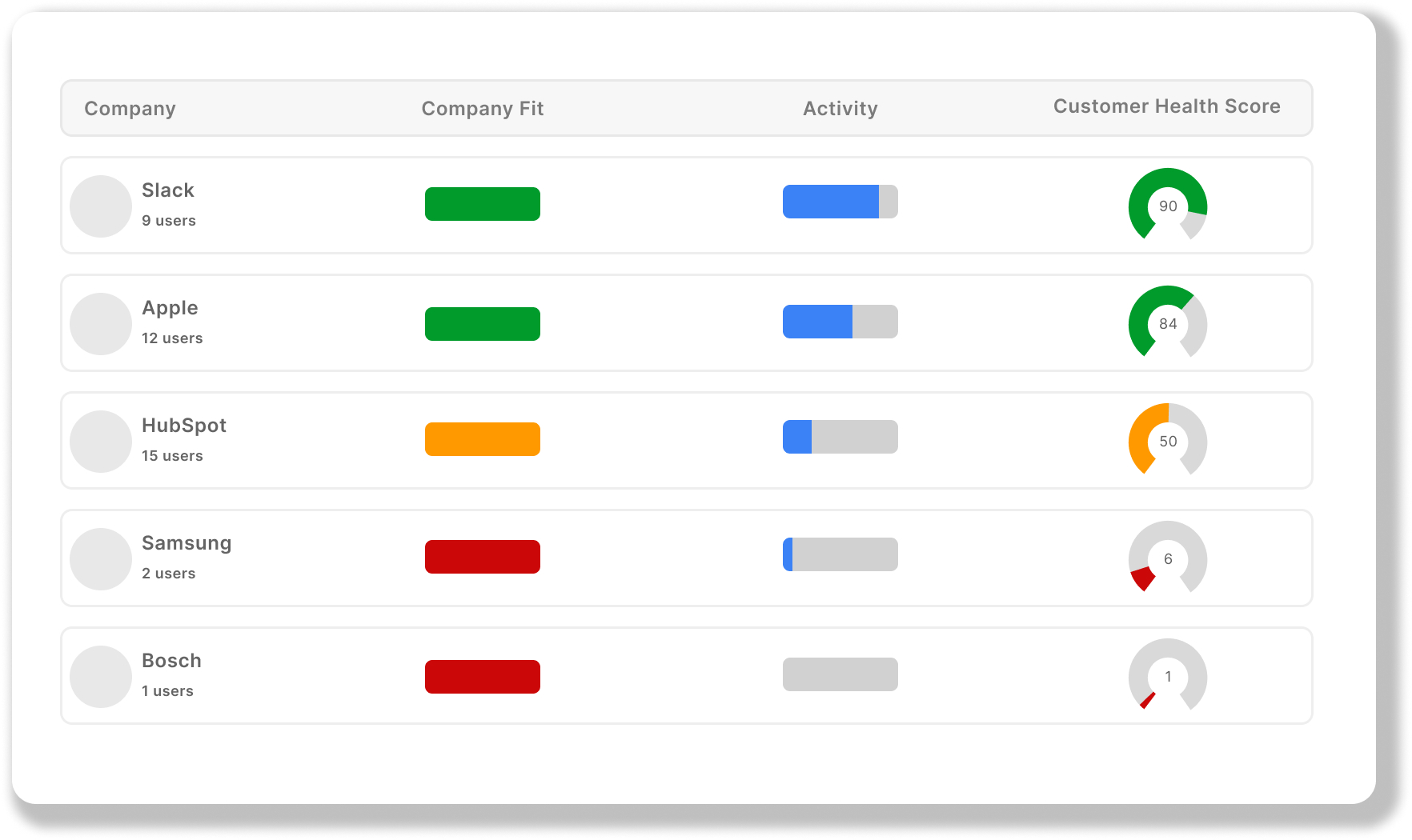Click the Slack company avatar
Image resolution: width=1412 pixels, height=840 pixels.
(x=101, y=206)
